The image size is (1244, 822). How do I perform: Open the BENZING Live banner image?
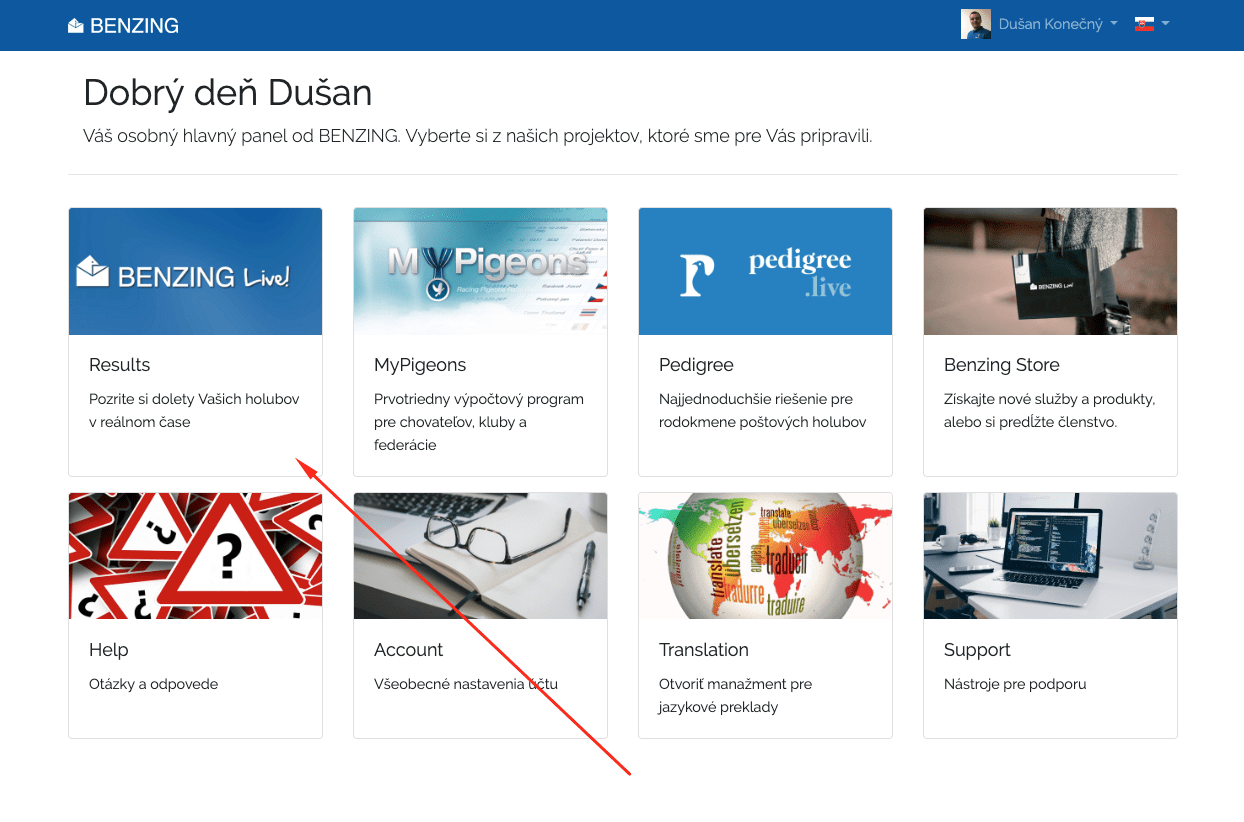click(195, 272)
